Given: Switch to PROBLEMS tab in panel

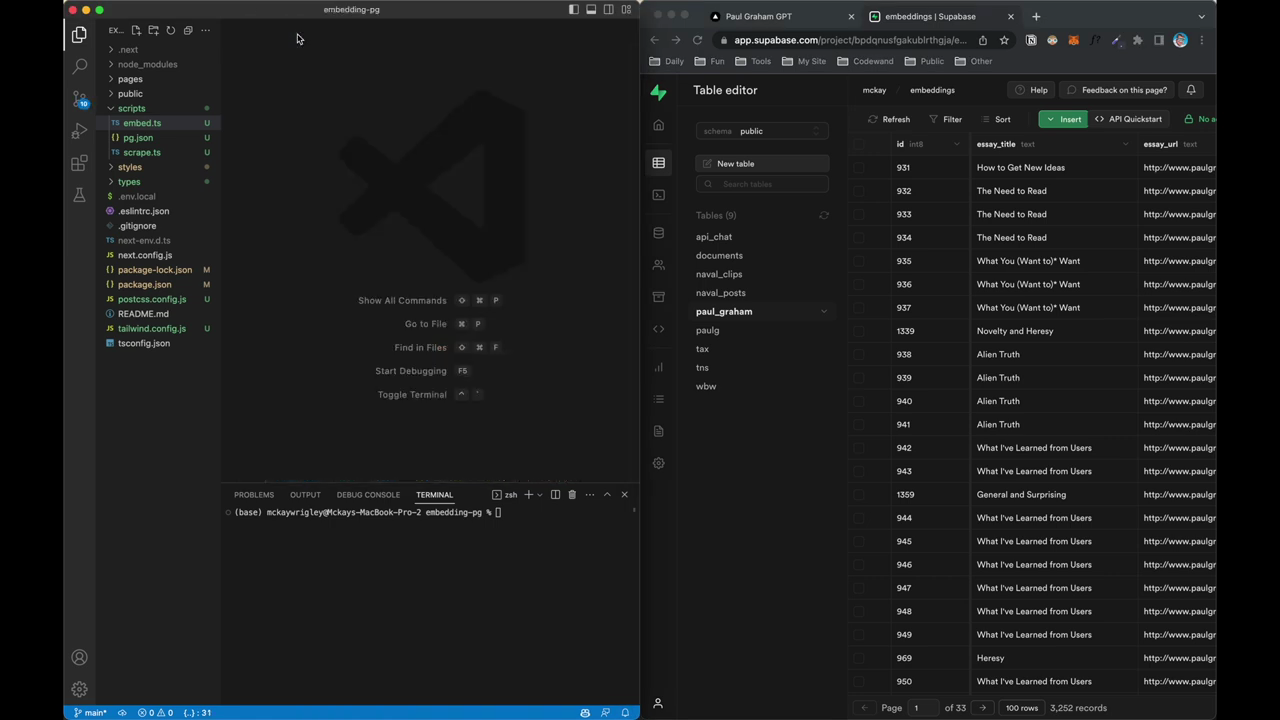Looking at the screenshot, I should [254, 494].
